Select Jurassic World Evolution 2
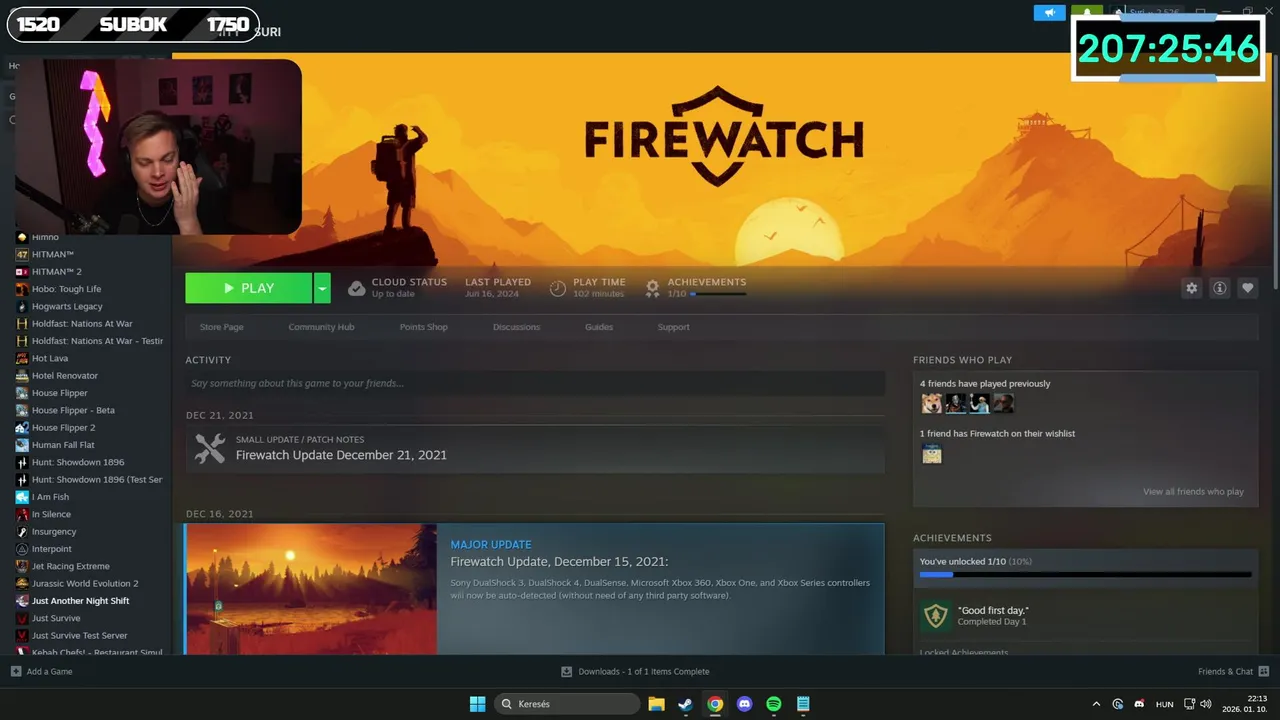Image resolution: width=1280 pixels, height=720 pixels. [x=87, y=584]
